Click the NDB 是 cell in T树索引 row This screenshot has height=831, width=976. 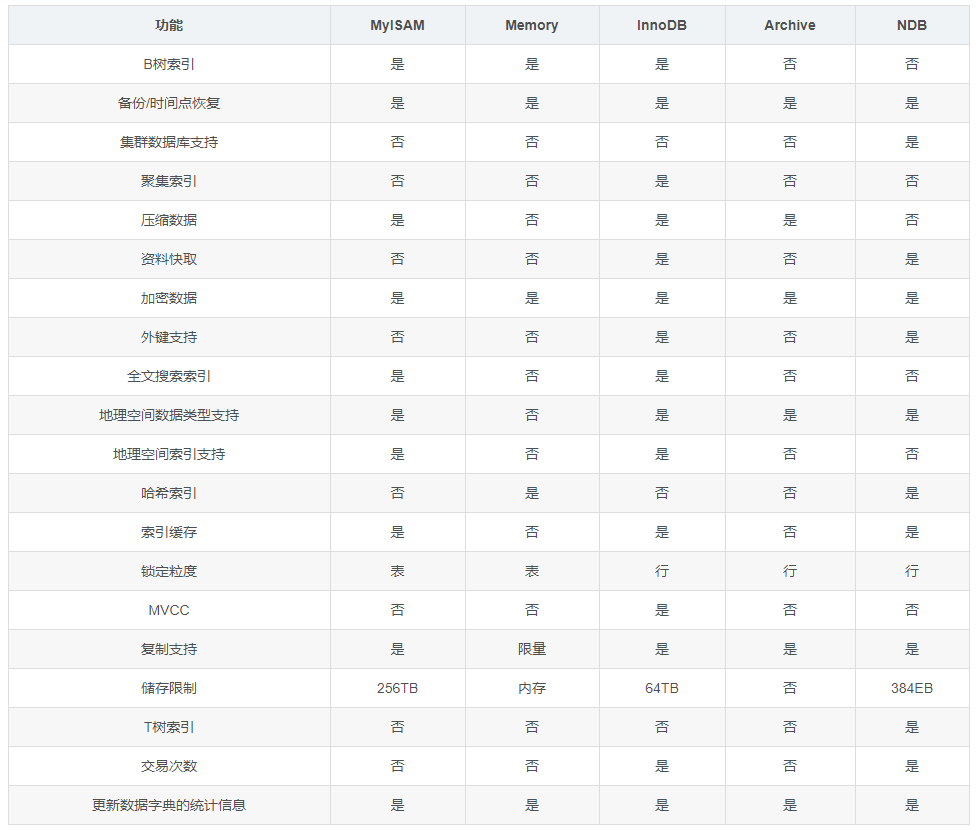pos(912,727)
